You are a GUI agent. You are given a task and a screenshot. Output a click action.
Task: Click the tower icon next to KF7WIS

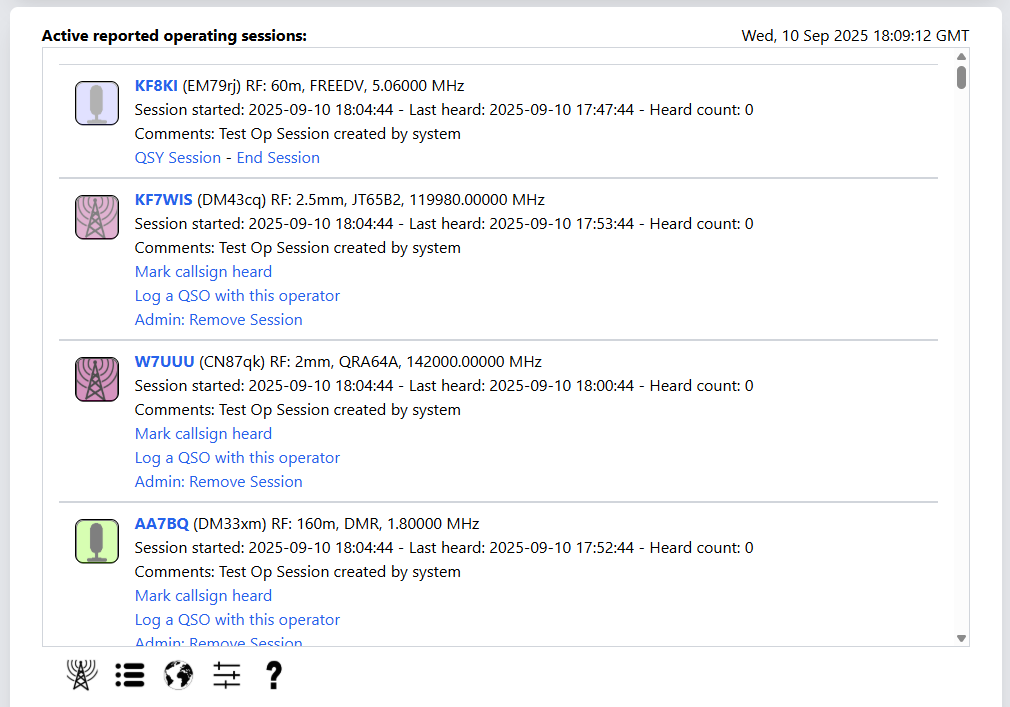[x=97, y=218]
